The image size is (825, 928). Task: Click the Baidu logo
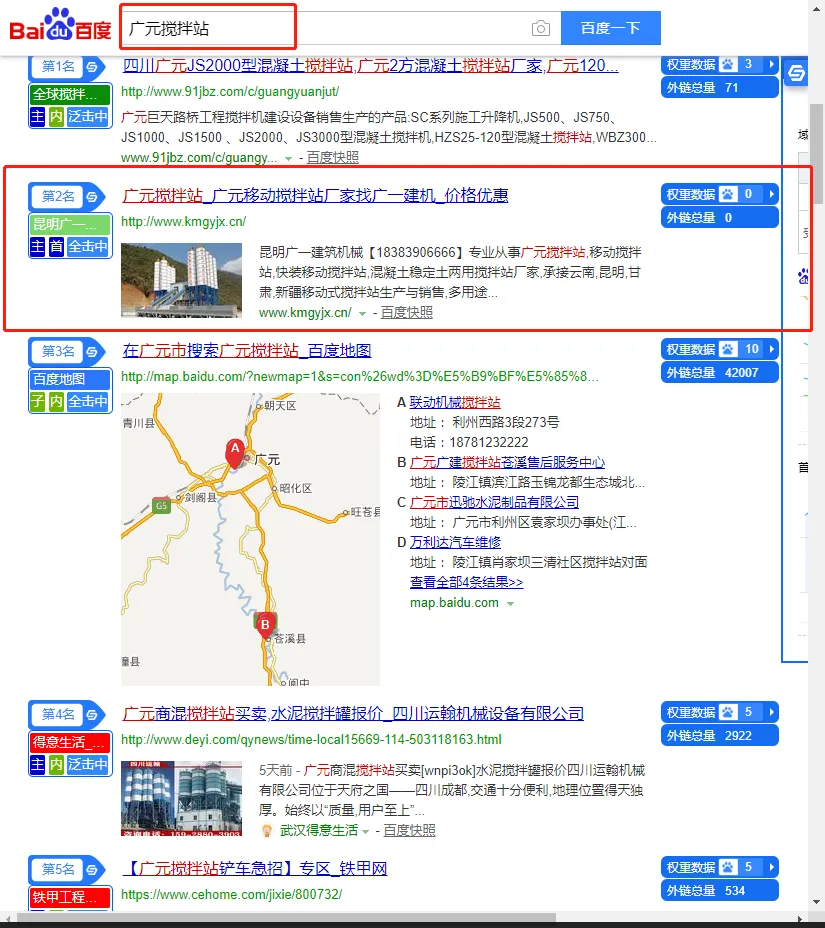[x=58, y=26]
